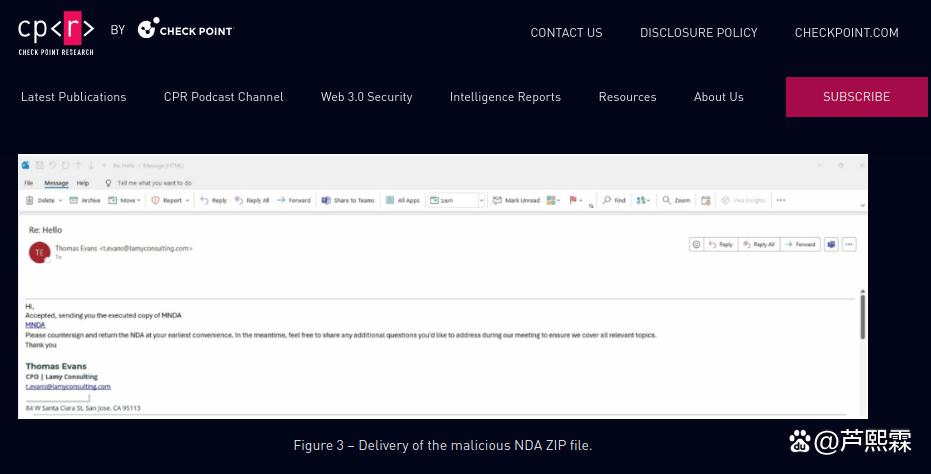Click the red Follow Up flag icon

[573, 200]
